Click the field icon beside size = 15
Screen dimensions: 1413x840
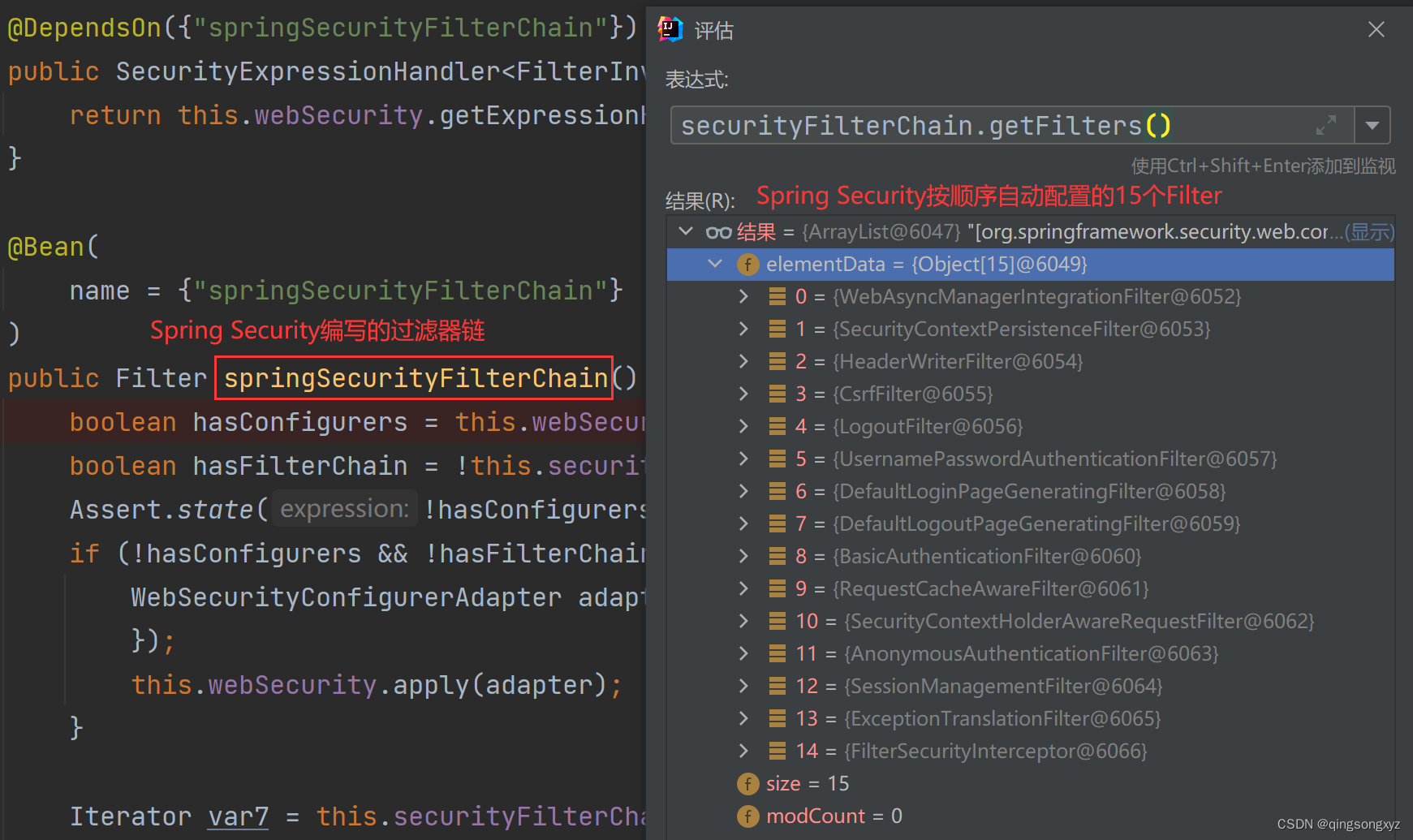click(747, 784)
